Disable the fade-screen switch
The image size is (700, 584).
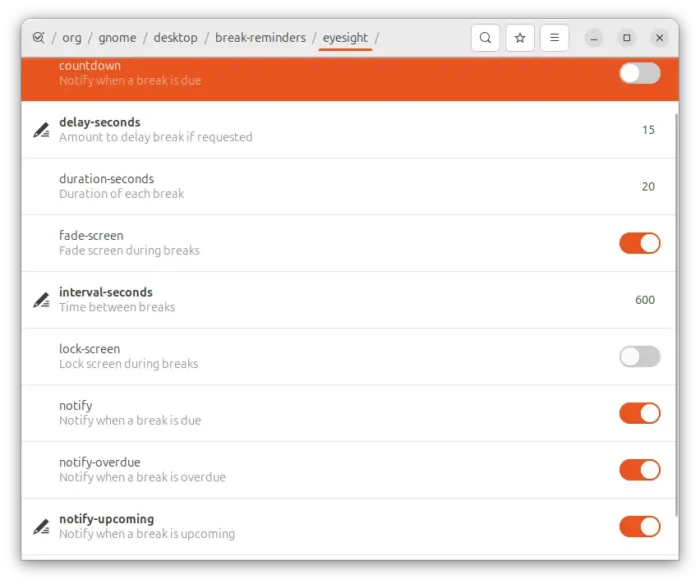click(x=639, y=243)
